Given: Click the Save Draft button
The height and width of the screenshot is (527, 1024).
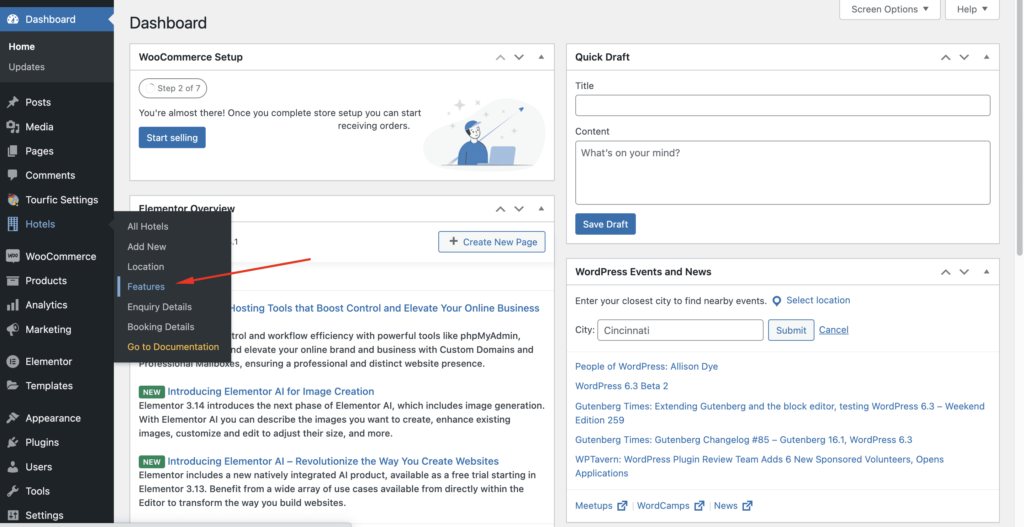Looking at the screenshot, I should click(605, 224).
